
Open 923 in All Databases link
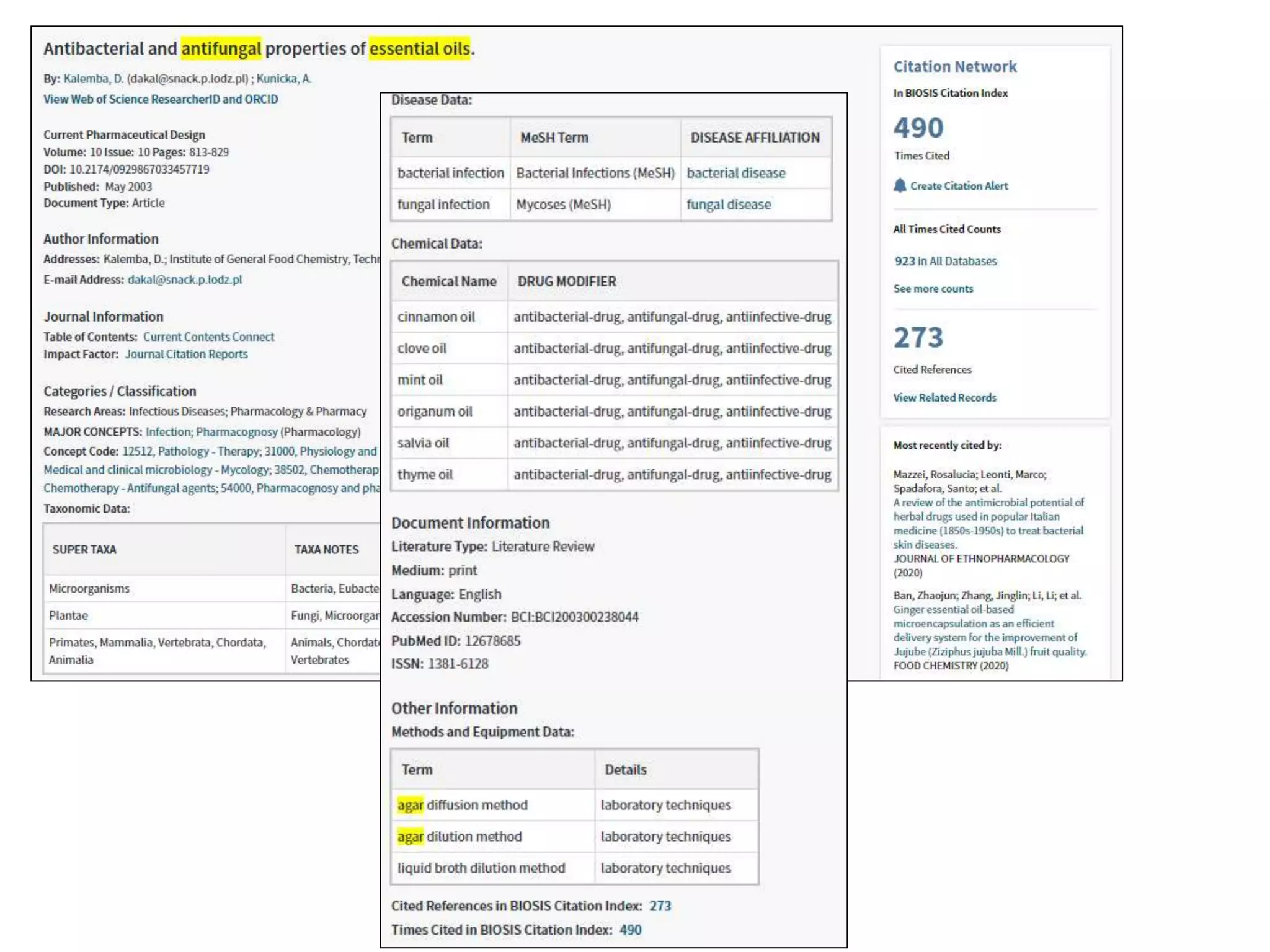[x=945, y=261]
